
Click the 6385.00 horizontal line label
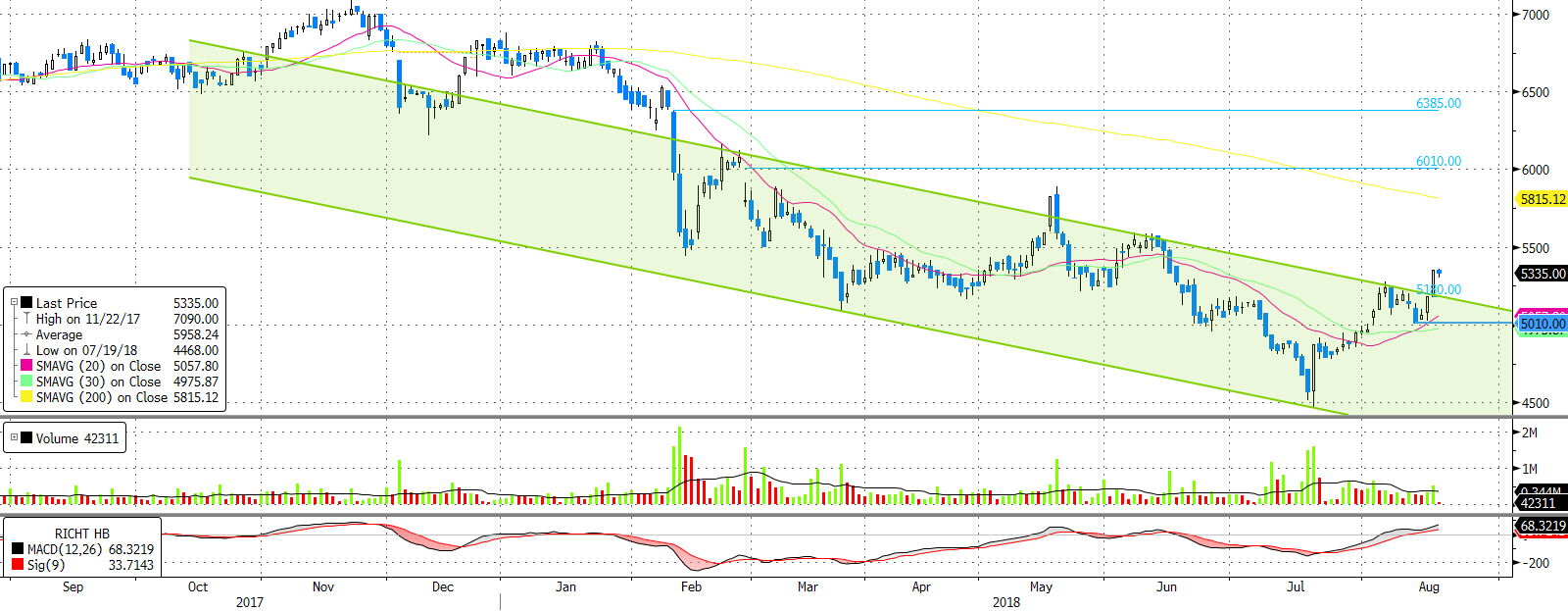pos(1439,103)
